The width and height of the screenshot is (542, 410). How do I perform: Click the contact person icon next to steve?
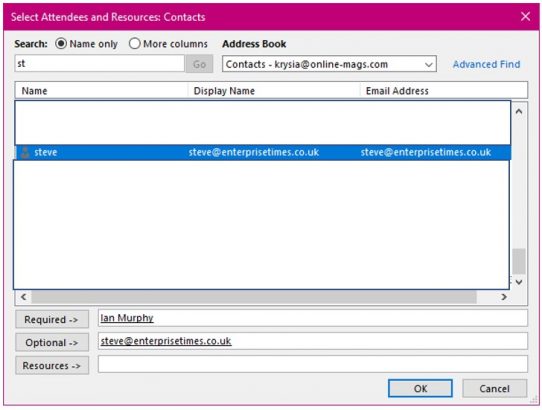(x=25, y=152)
